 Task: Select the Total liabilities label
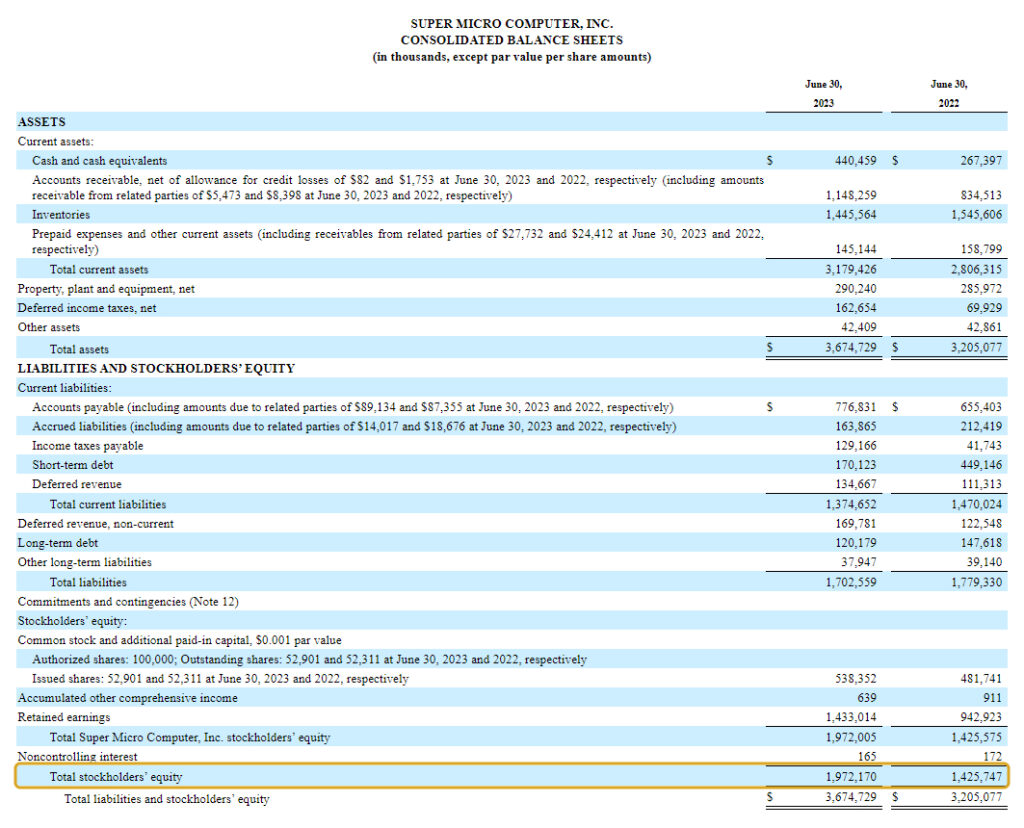[x=88, y=582]
